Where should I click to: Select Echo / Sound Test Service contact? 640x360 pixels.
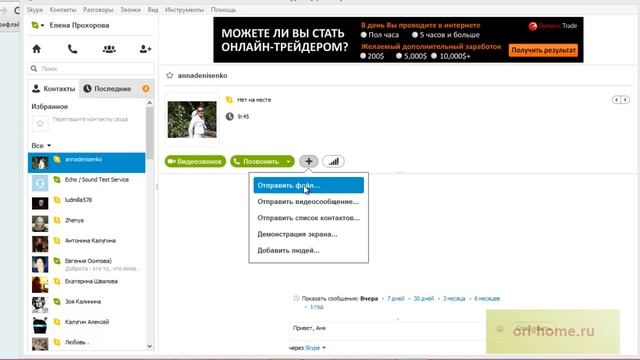tap(87, 183)
